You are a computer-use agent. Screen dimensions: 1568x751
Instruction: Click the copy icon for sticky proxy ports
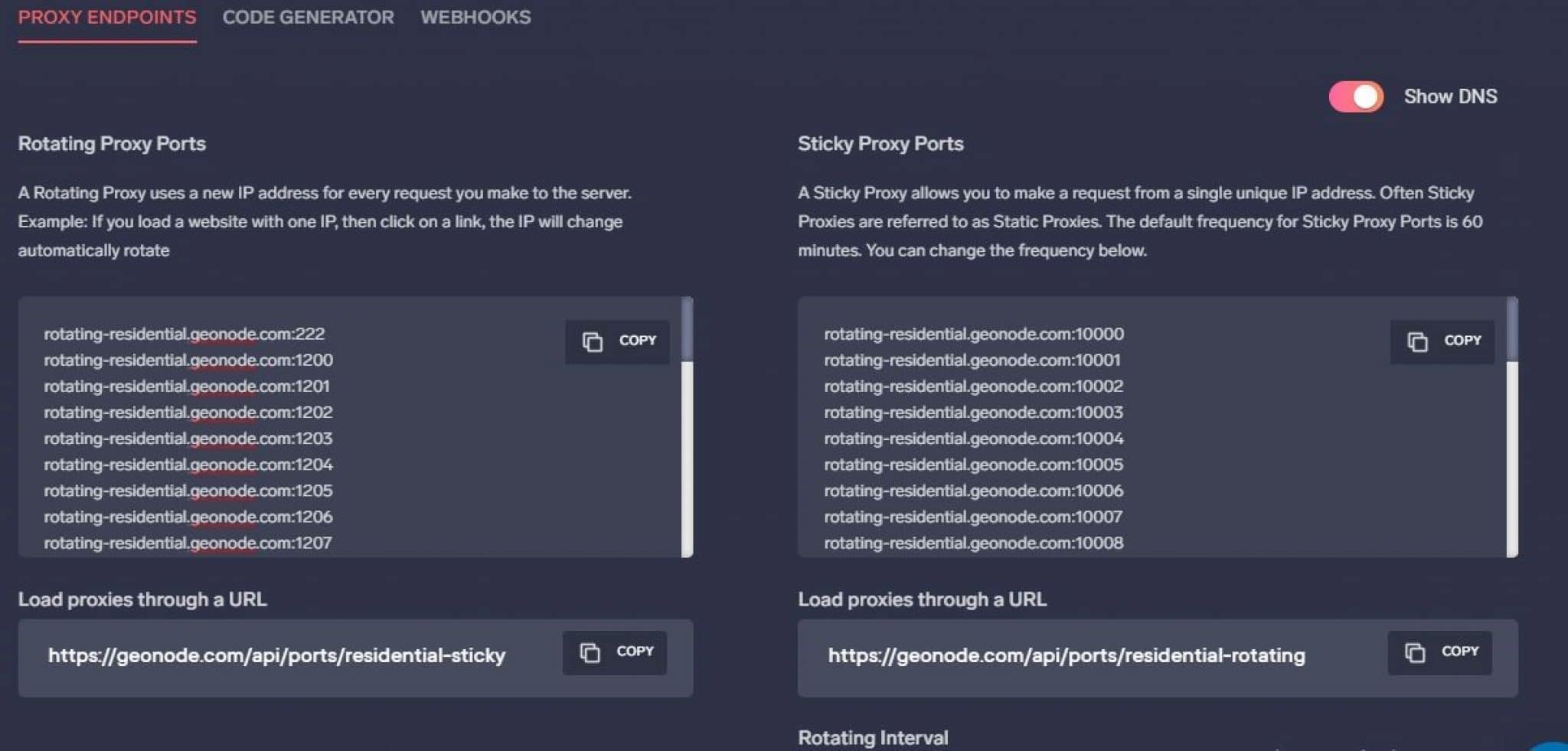pyautogui.click(x=1418, y=341)
